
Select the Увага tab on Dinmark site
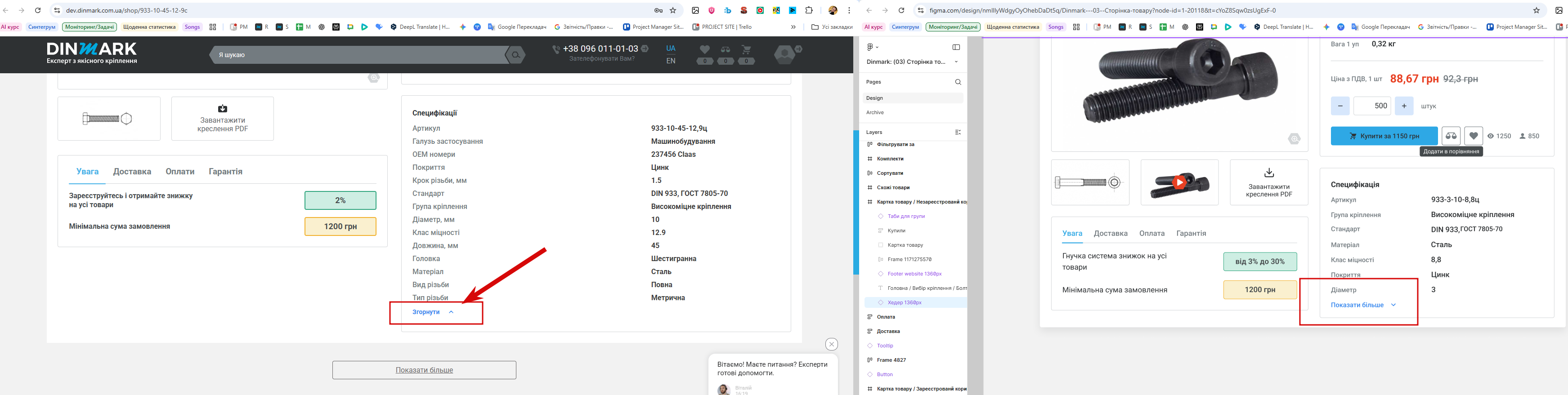88,171
